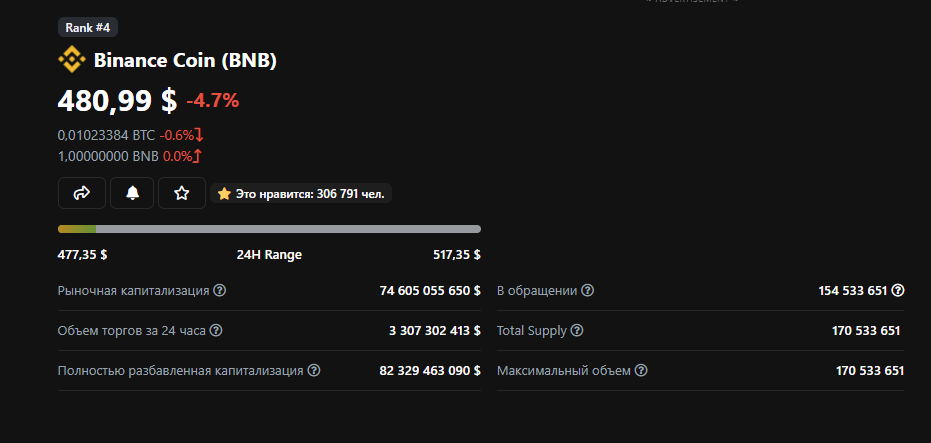
Task: Click the 24H Range label
Action: tap(269, 255)
